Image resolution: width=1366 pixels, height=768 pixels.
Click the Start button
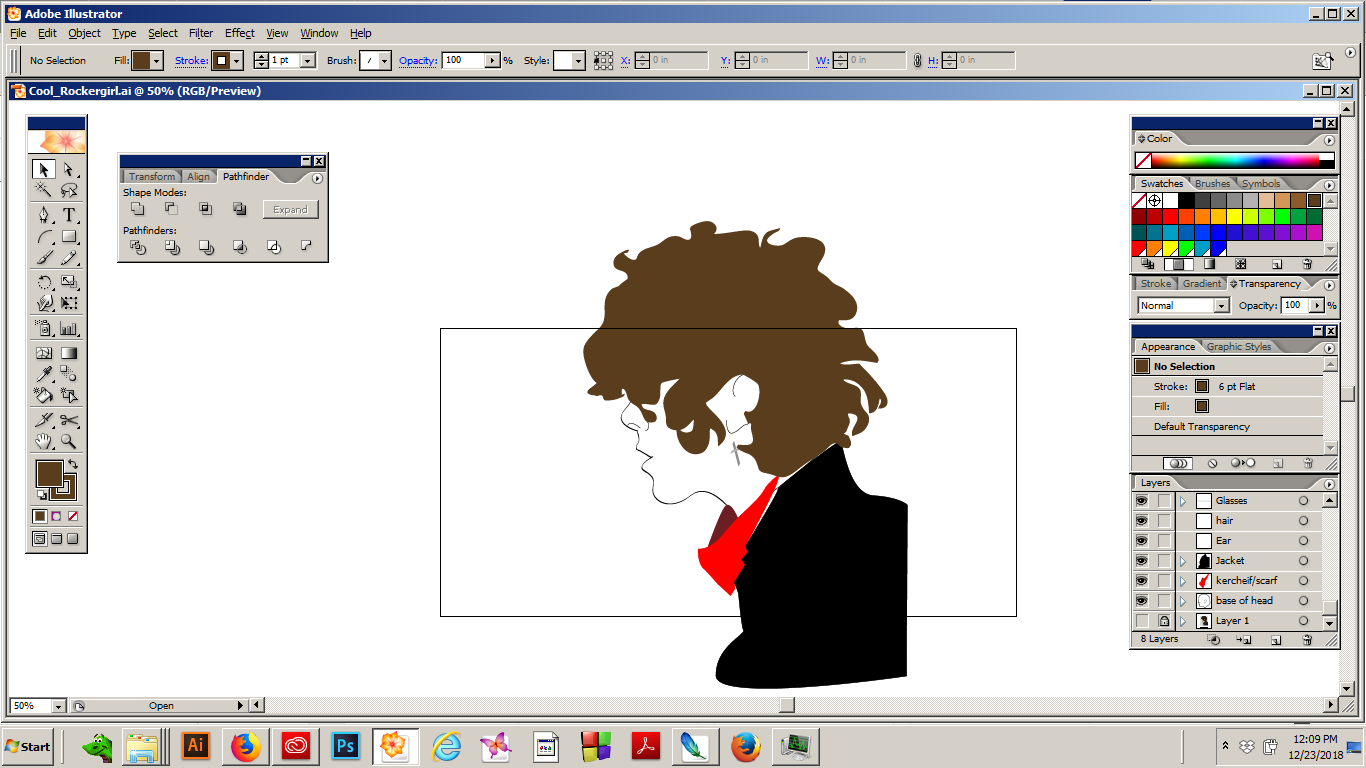(28, 746)
